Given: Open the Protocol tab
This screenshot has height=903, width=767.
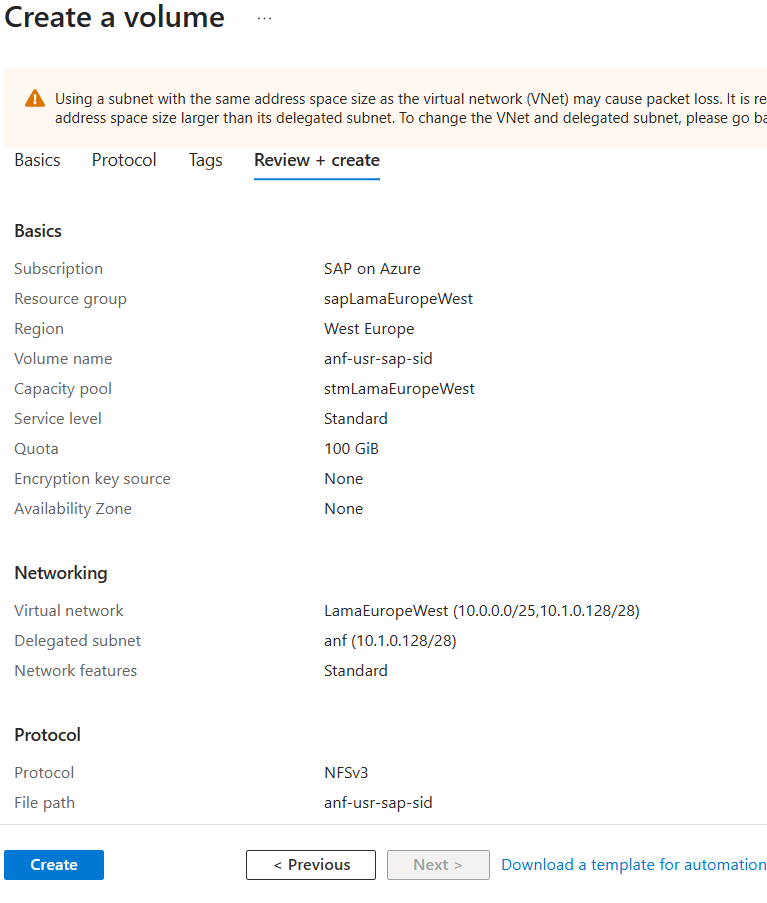Looking at the screenshot, I should [x=124, y=160].
